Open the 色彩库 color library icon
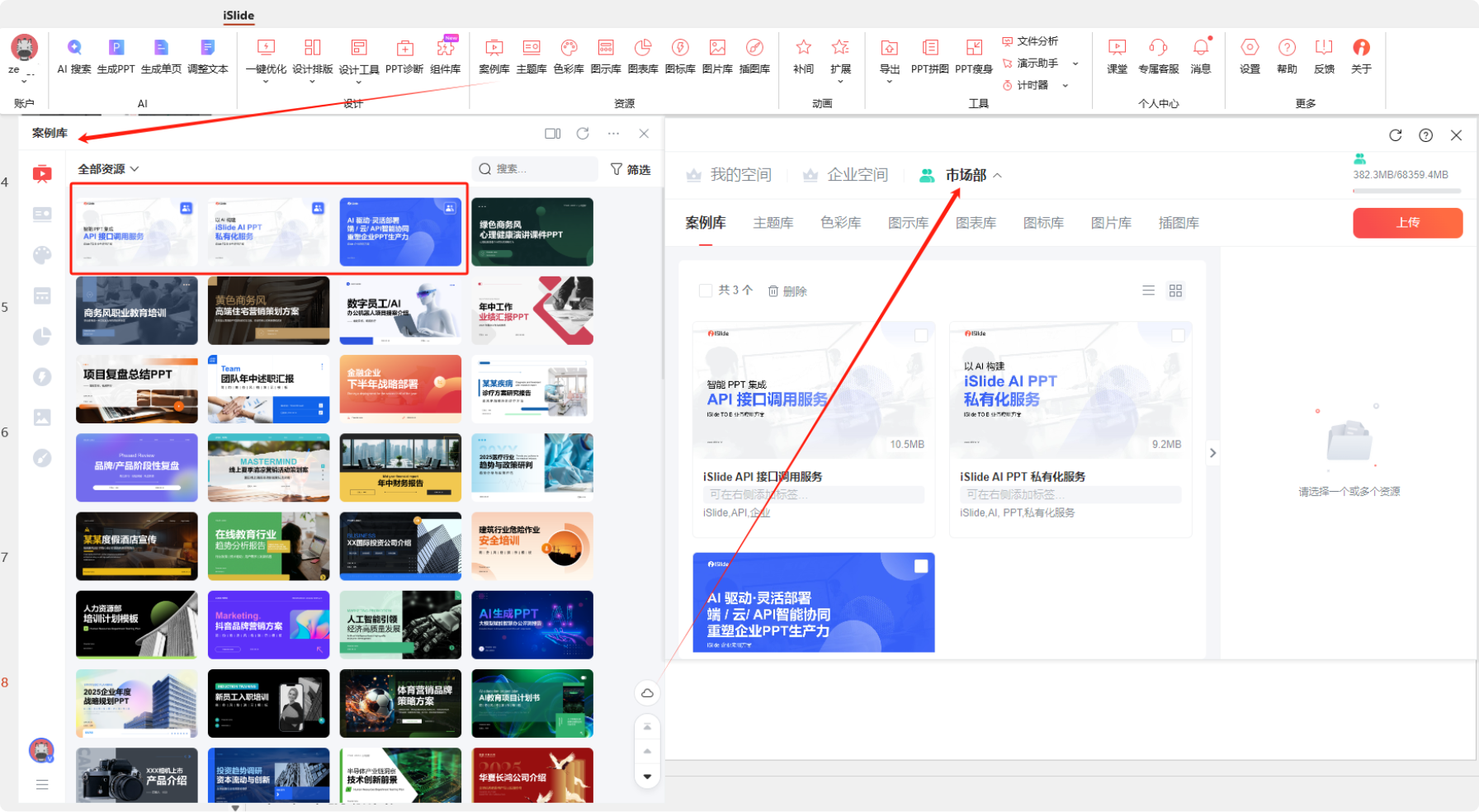The width and height of the screenshot is (1479, 812). pos(568,49)
